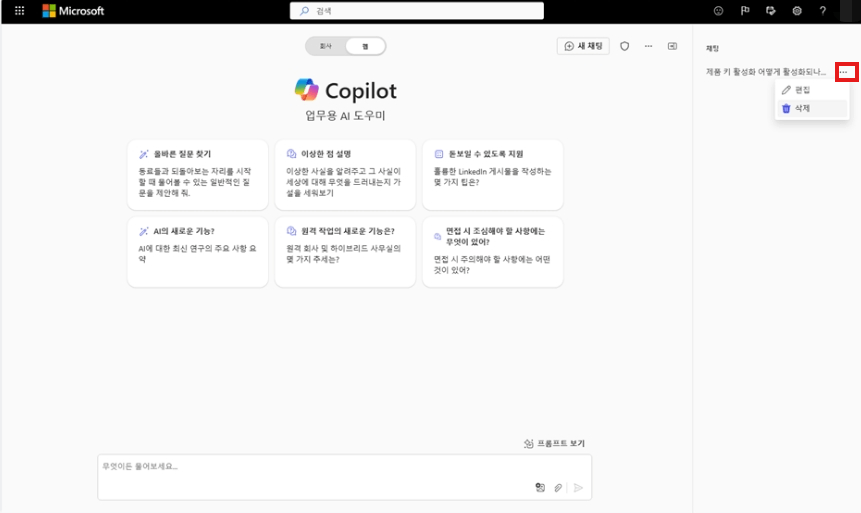Choose 삭제 from chat context menu
The height and width of the screenshot is (513, 861).
click(812, 108)
